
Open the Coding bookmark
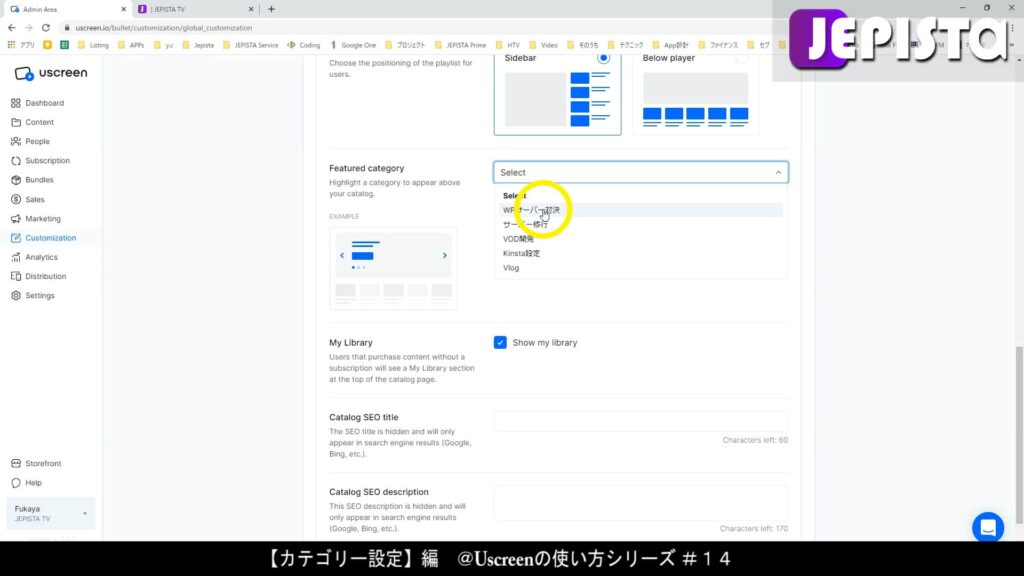pos(304,45)
